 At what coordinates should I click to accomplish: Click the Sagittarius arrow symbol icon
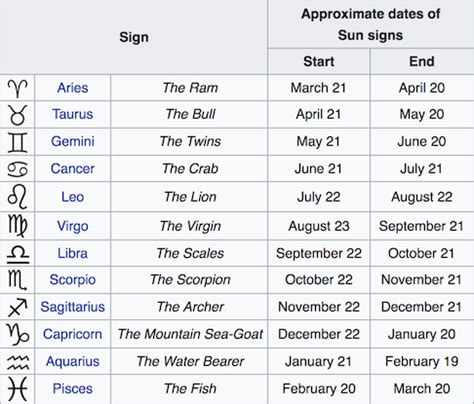(17, 307)
